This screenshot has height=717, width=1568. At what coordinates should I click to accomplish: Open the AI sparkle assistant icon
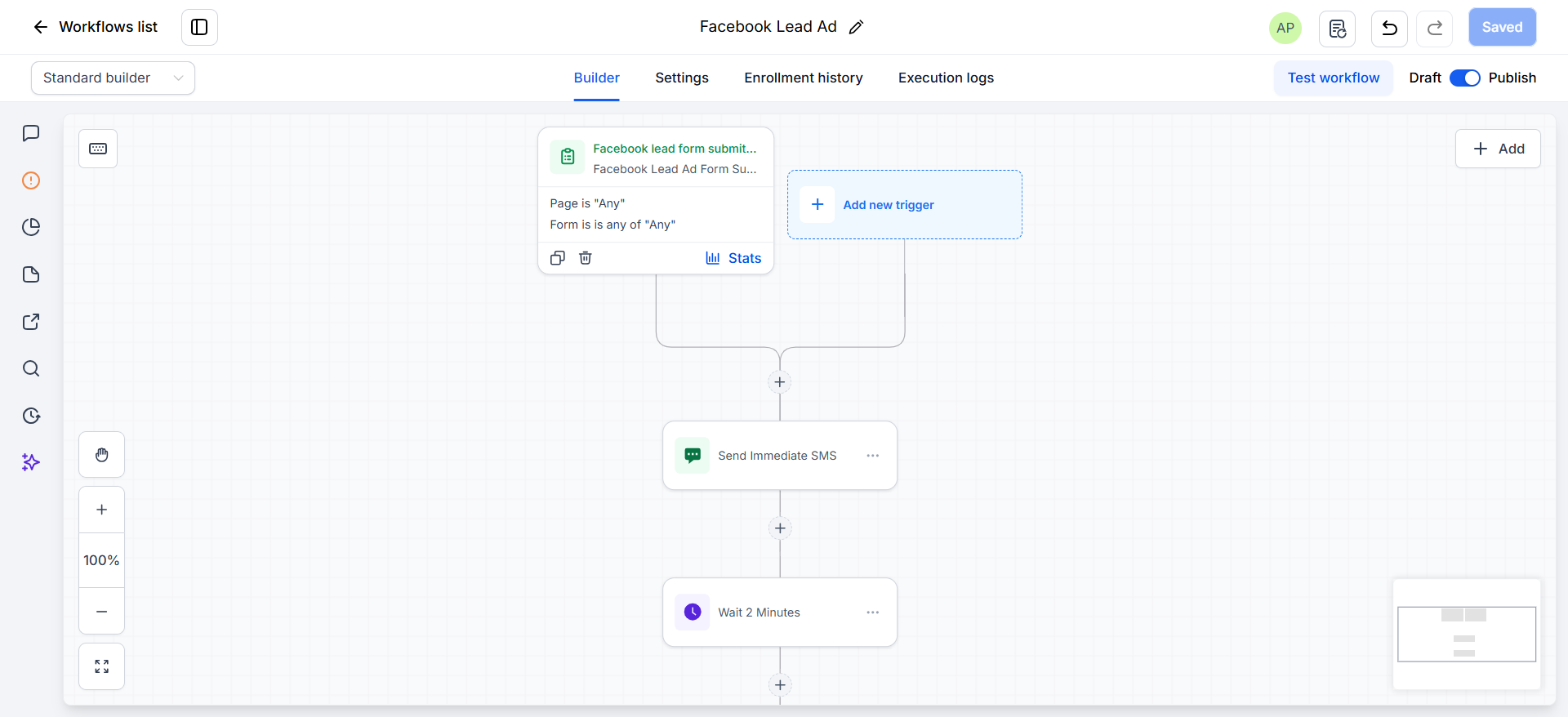pyautogui.click(x=31, y=462)
